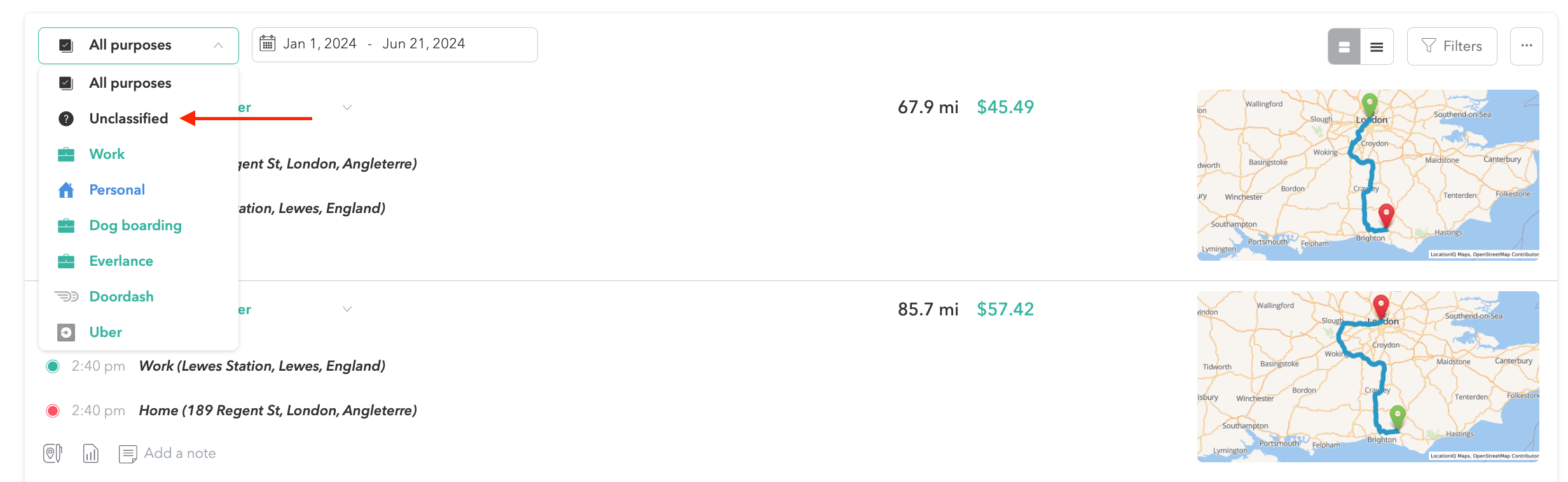Open the three-dot more options menu
This screenshot has height=482, width=1568.
point(1526,46)
